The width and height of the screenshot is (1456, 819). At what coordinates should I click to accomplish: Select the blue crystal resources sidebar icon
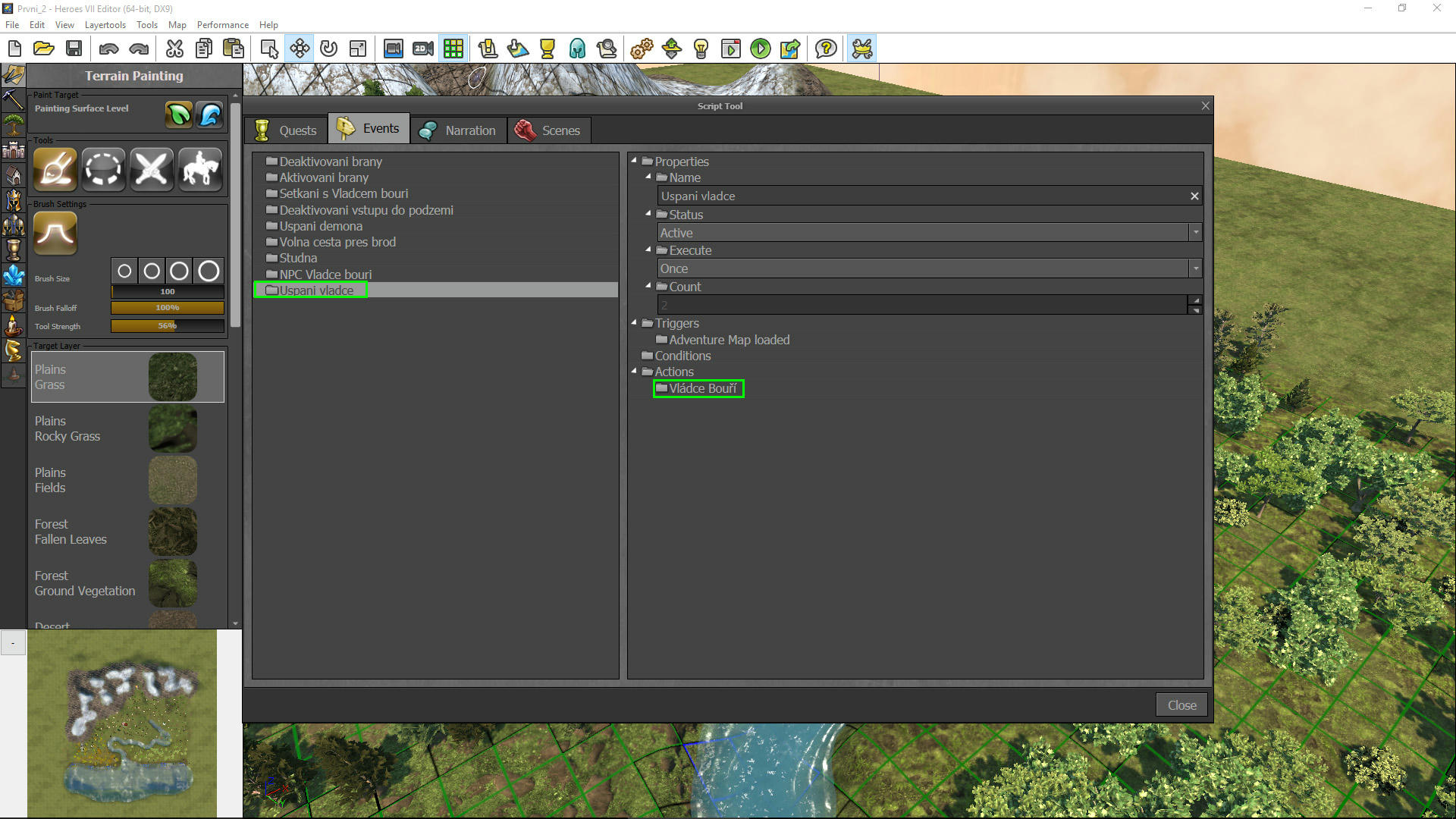pos(13,275)
